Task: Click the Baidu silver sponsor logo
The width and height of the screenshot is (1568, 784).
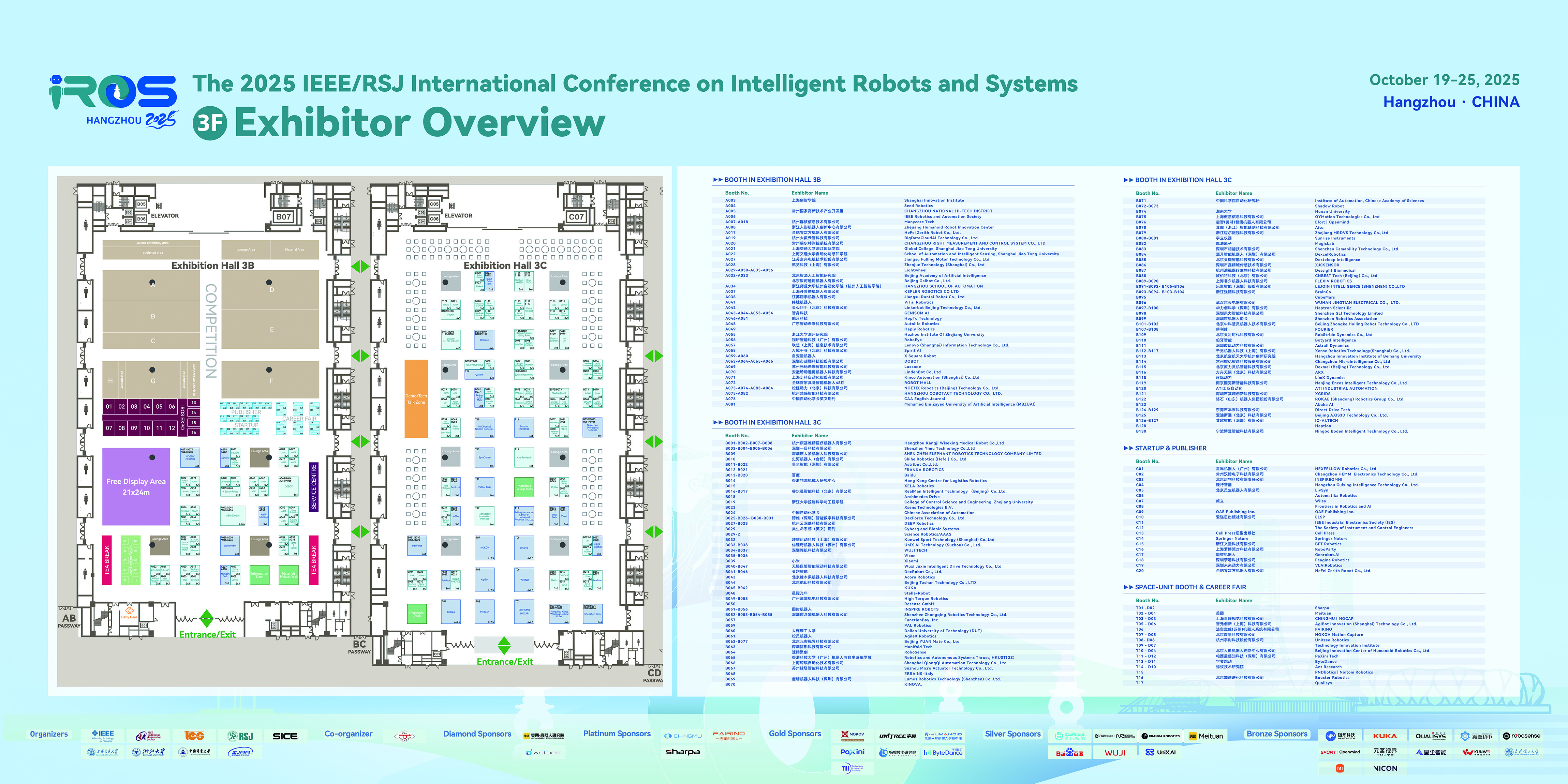Action: (x=1069, y=753)
